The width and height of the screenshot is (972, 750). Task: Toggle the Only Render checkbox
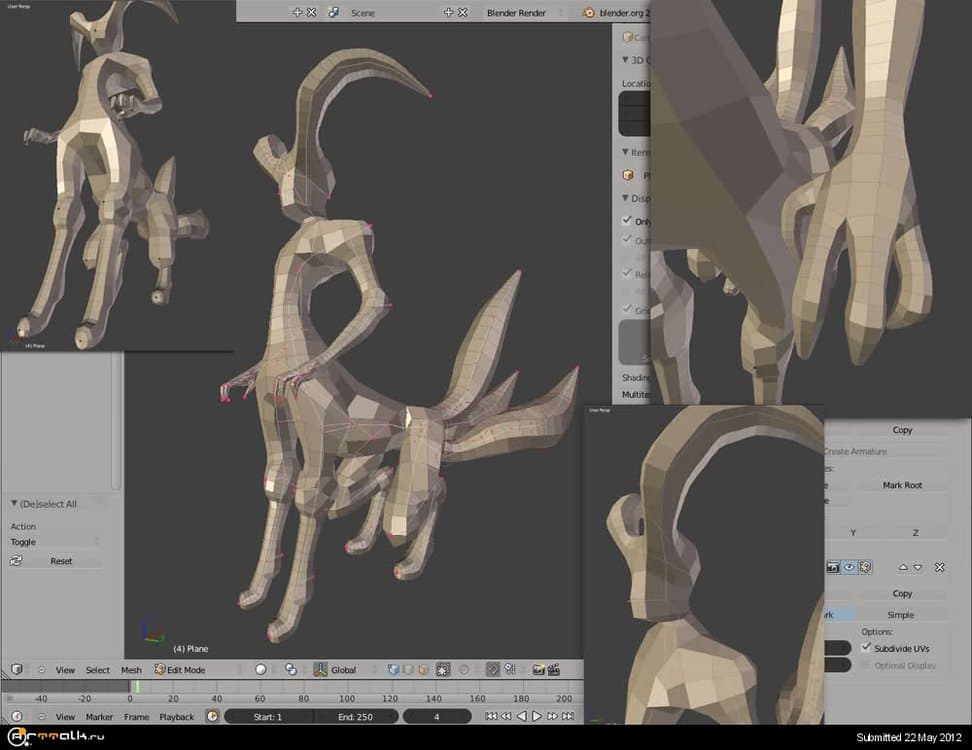(627, 221)
